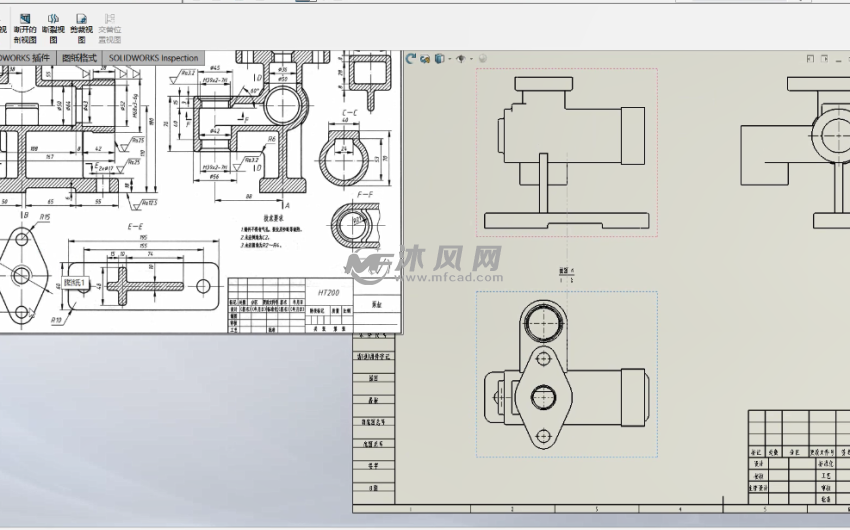This screenshot has width=850, height=530.
Task: Expand the hide/show items dropdown arrow
Action: tap(471, 59)
